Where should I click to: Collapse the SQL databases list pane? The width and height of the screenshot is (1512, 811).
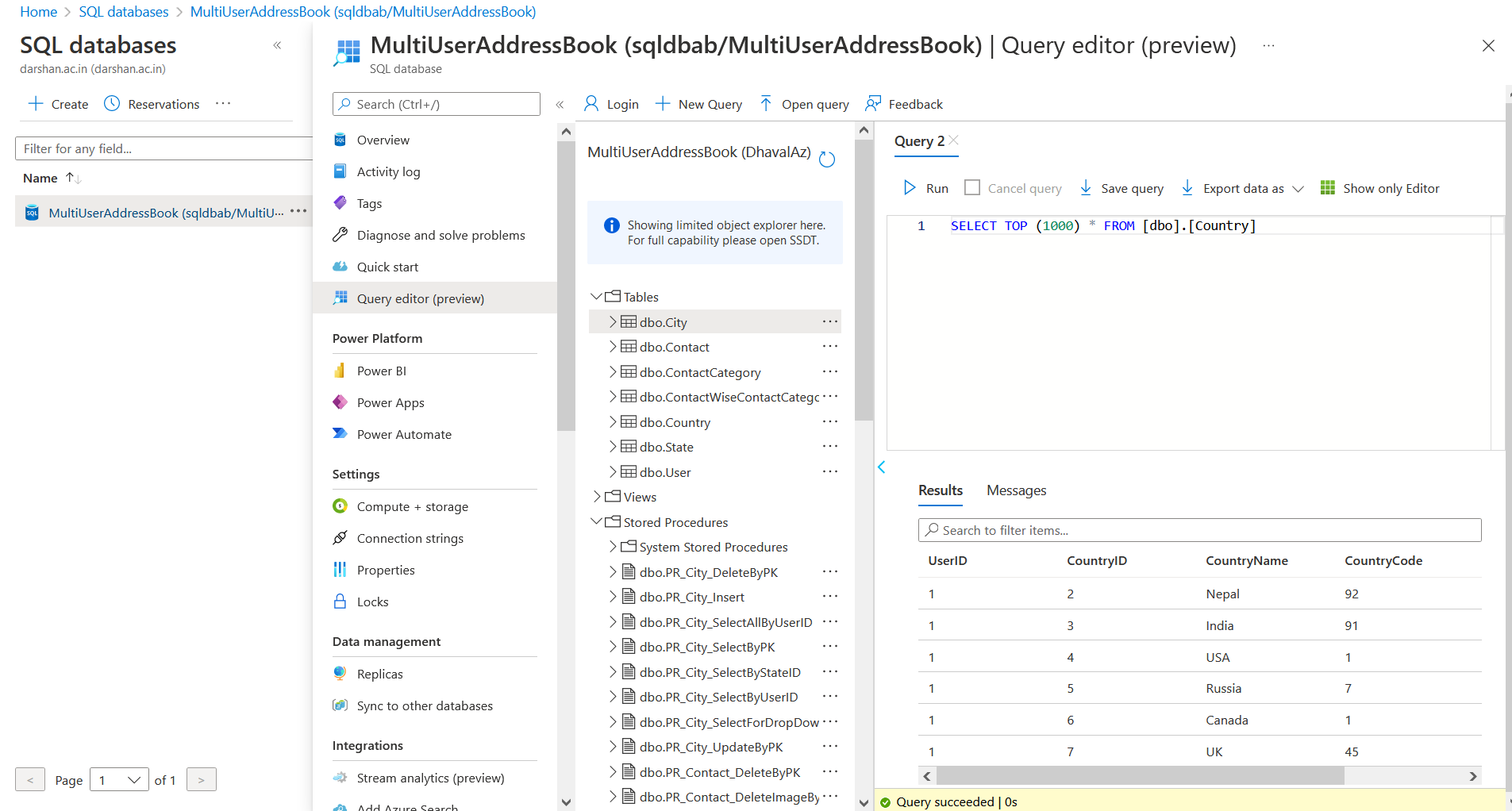277,45
